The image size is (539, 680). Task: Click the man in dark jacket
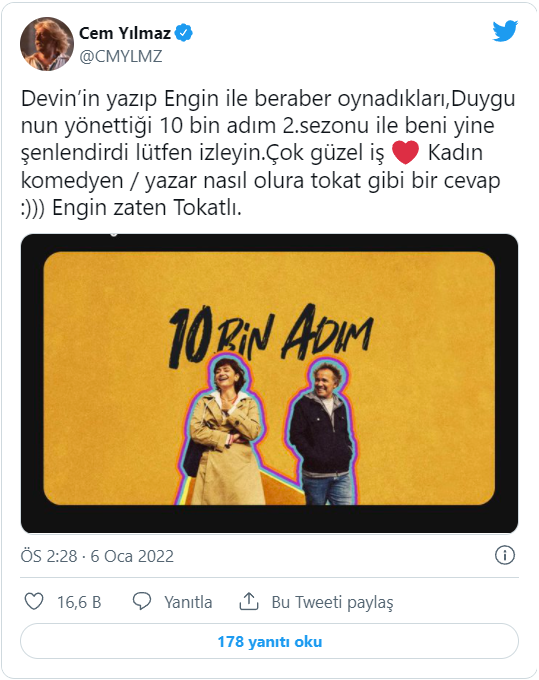(323, 434)
